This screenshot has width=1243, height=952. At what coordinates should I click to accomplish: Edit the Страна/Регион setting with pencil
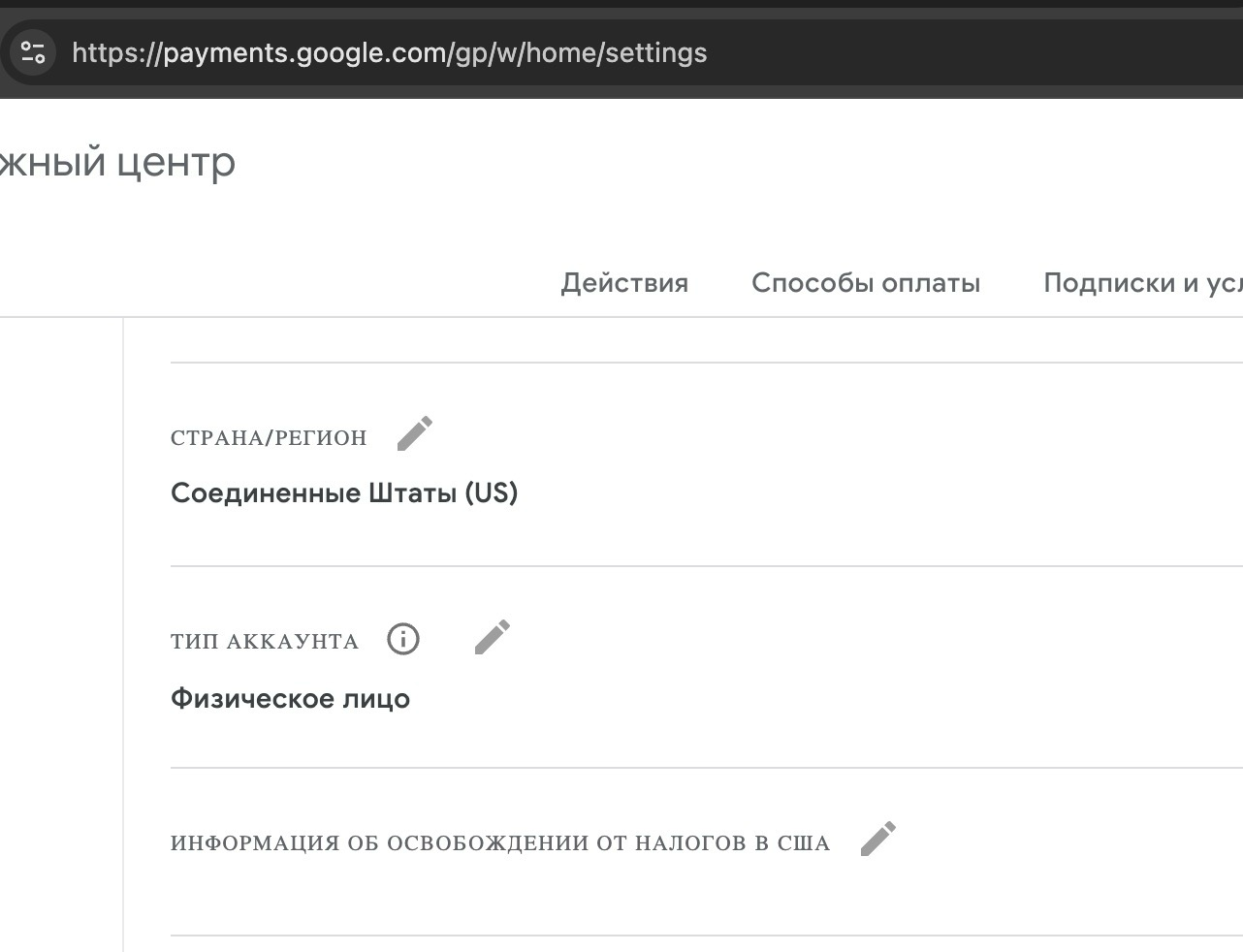point(415,433)
